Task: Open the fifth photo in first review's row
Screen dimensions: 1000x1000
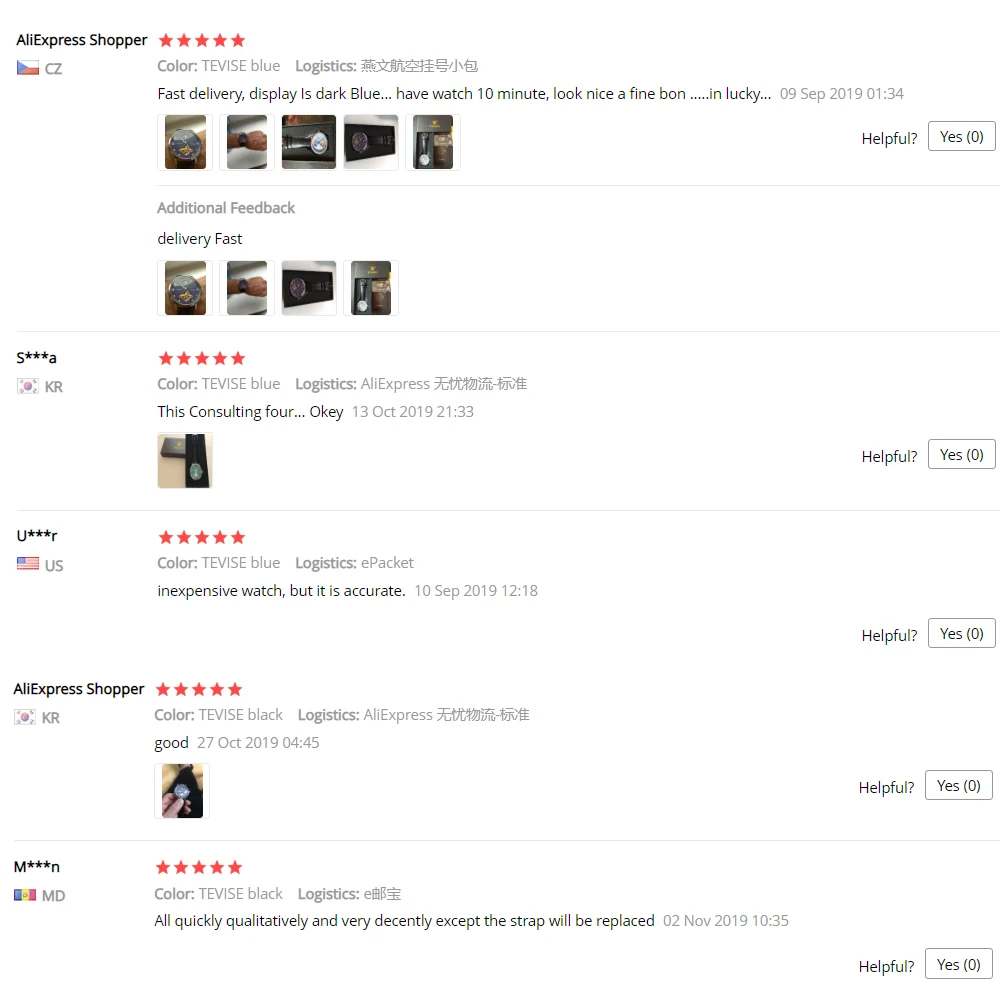Action: click(x=432, y=142)
